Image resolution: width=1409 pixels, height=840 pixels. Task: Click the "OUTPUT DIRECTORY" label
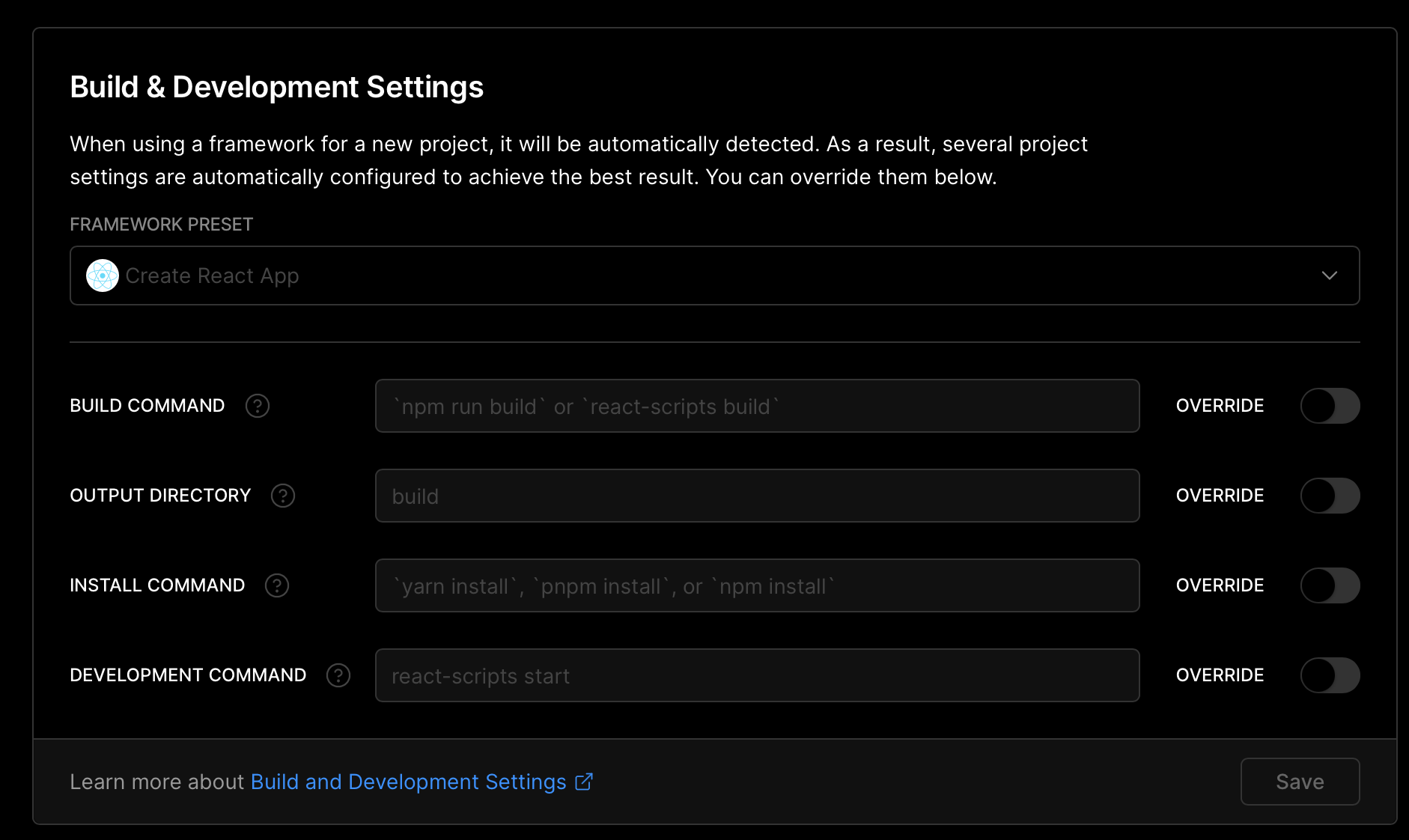tap(160, 496)
